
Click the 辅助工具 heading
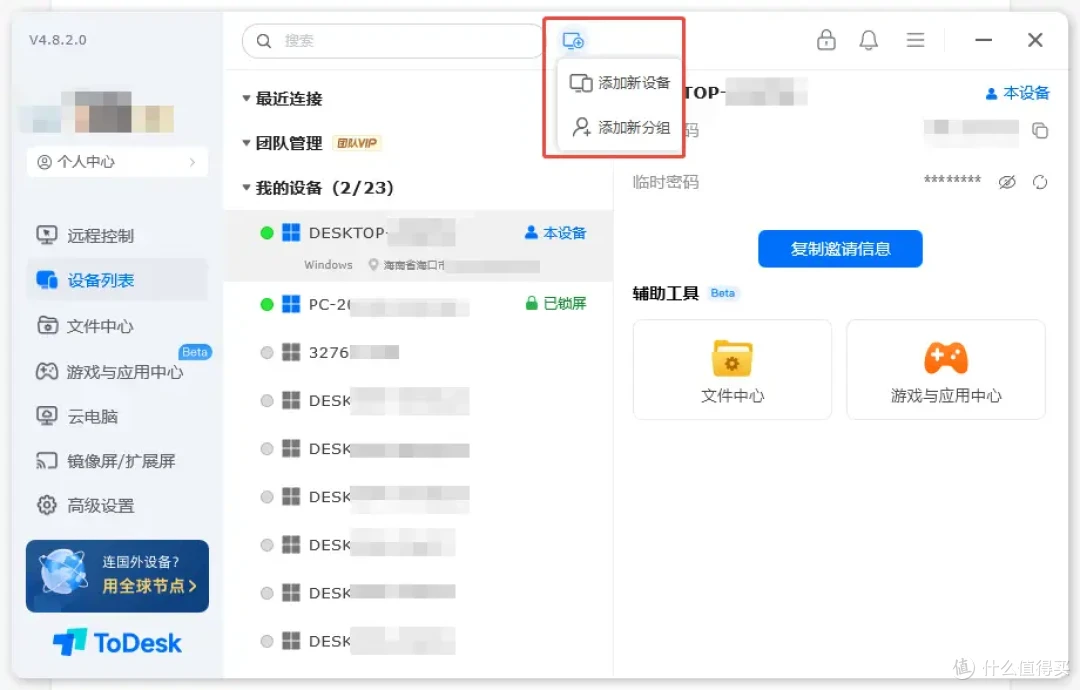click(665, 293)
